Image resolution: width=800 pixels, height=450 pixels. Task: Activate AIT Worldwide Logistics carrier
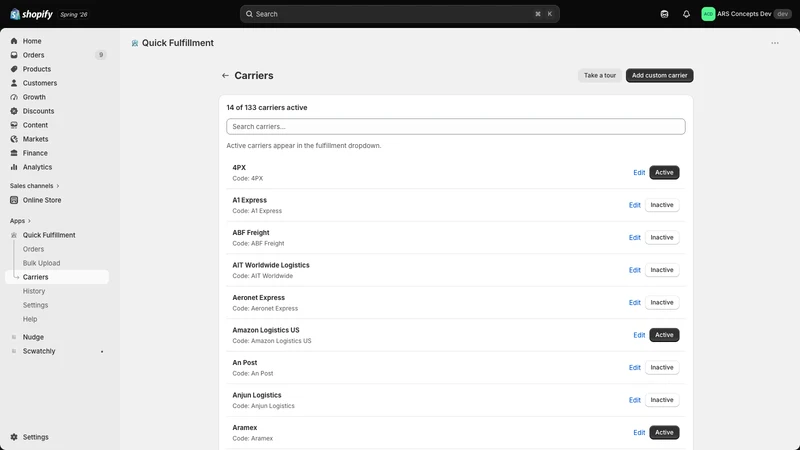[662, 270]
